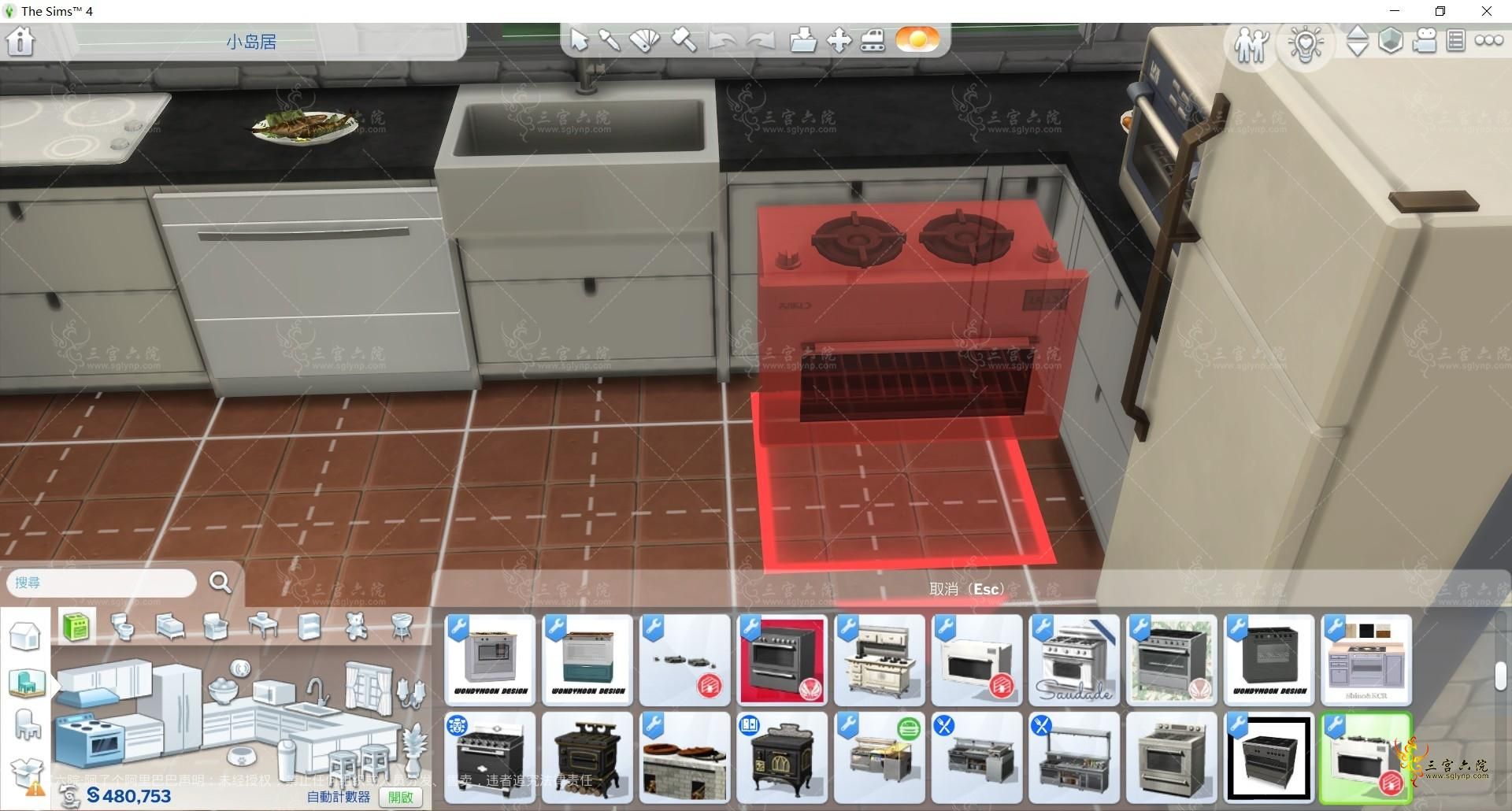
Task: Open the Gallery panel icon
Action: [x=1456, y=41]
